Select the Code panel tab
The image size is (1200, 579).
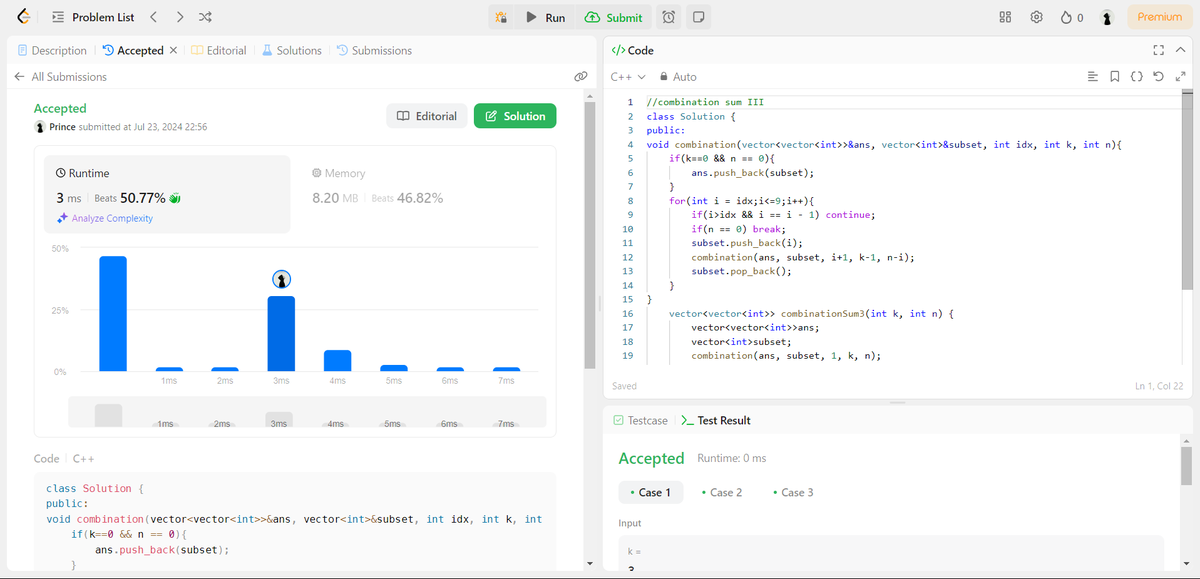(632, 50)
